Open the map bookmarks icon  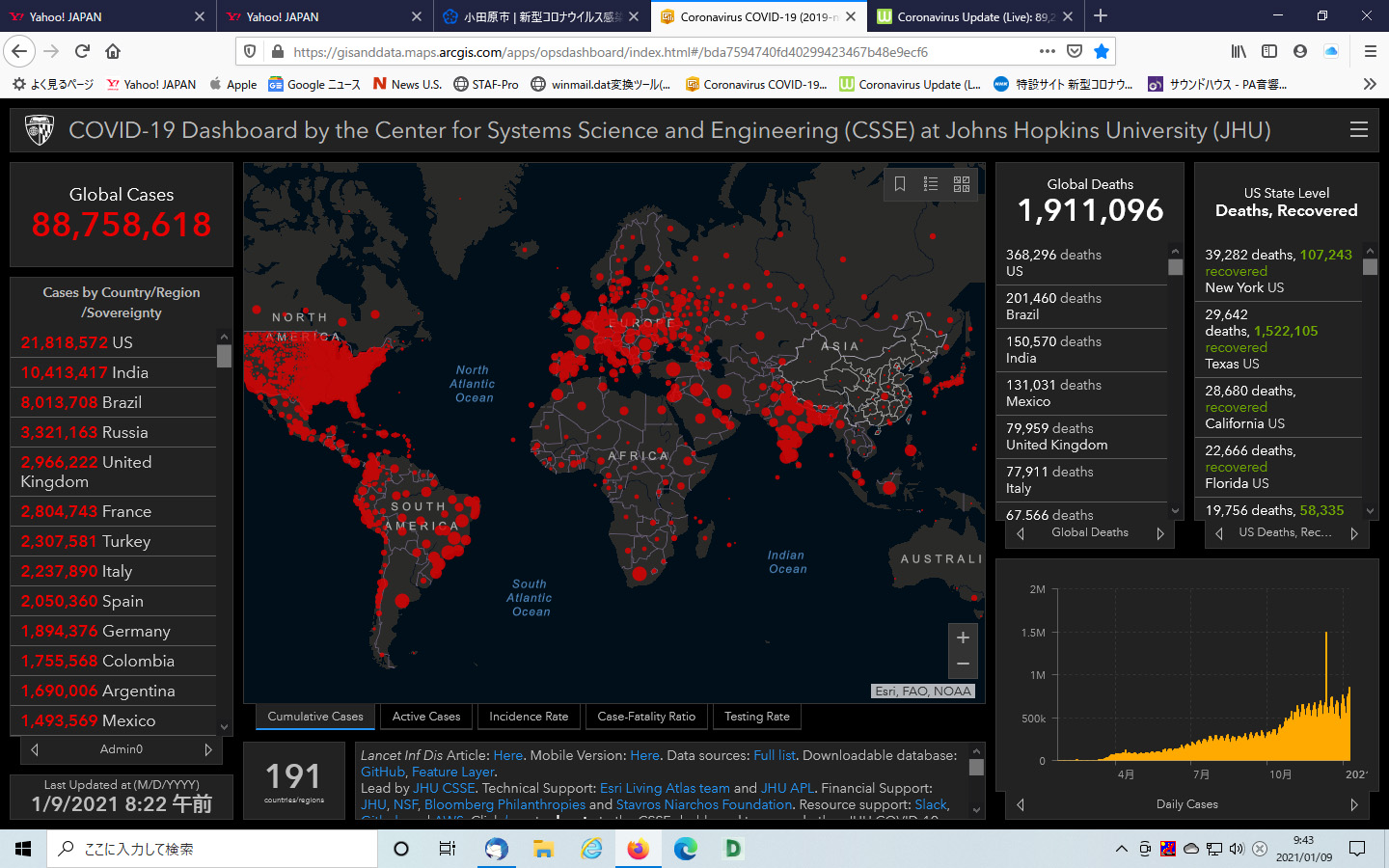pos(900,184)
